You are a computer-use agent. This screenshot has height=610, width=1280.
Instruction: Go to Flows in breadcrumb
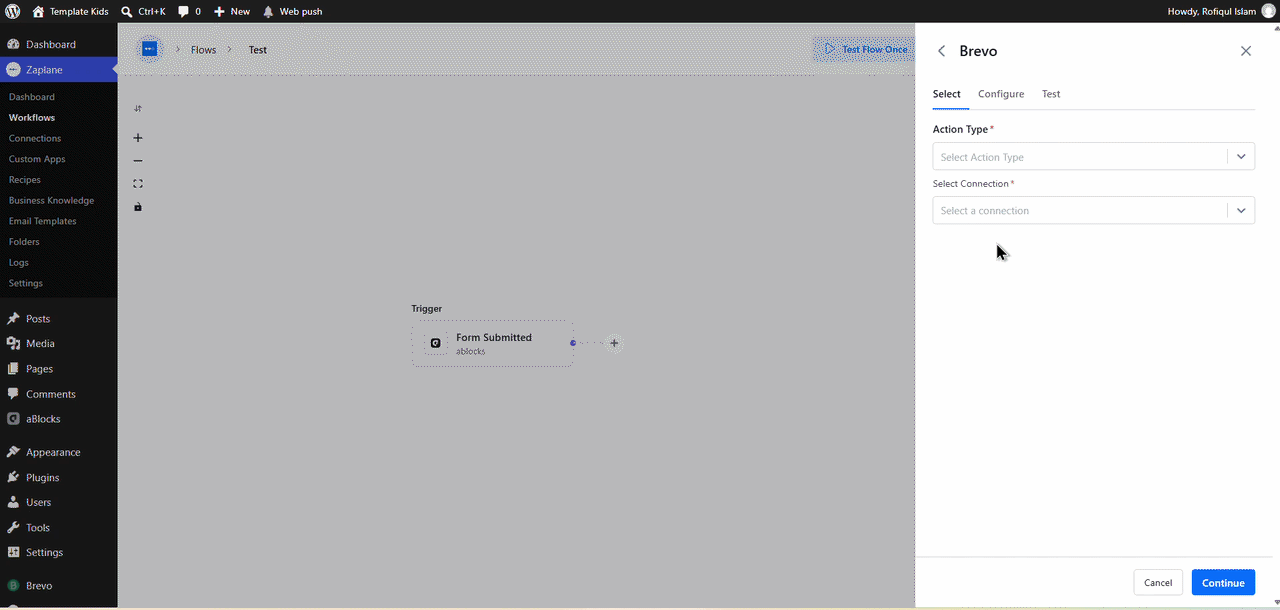203,50
